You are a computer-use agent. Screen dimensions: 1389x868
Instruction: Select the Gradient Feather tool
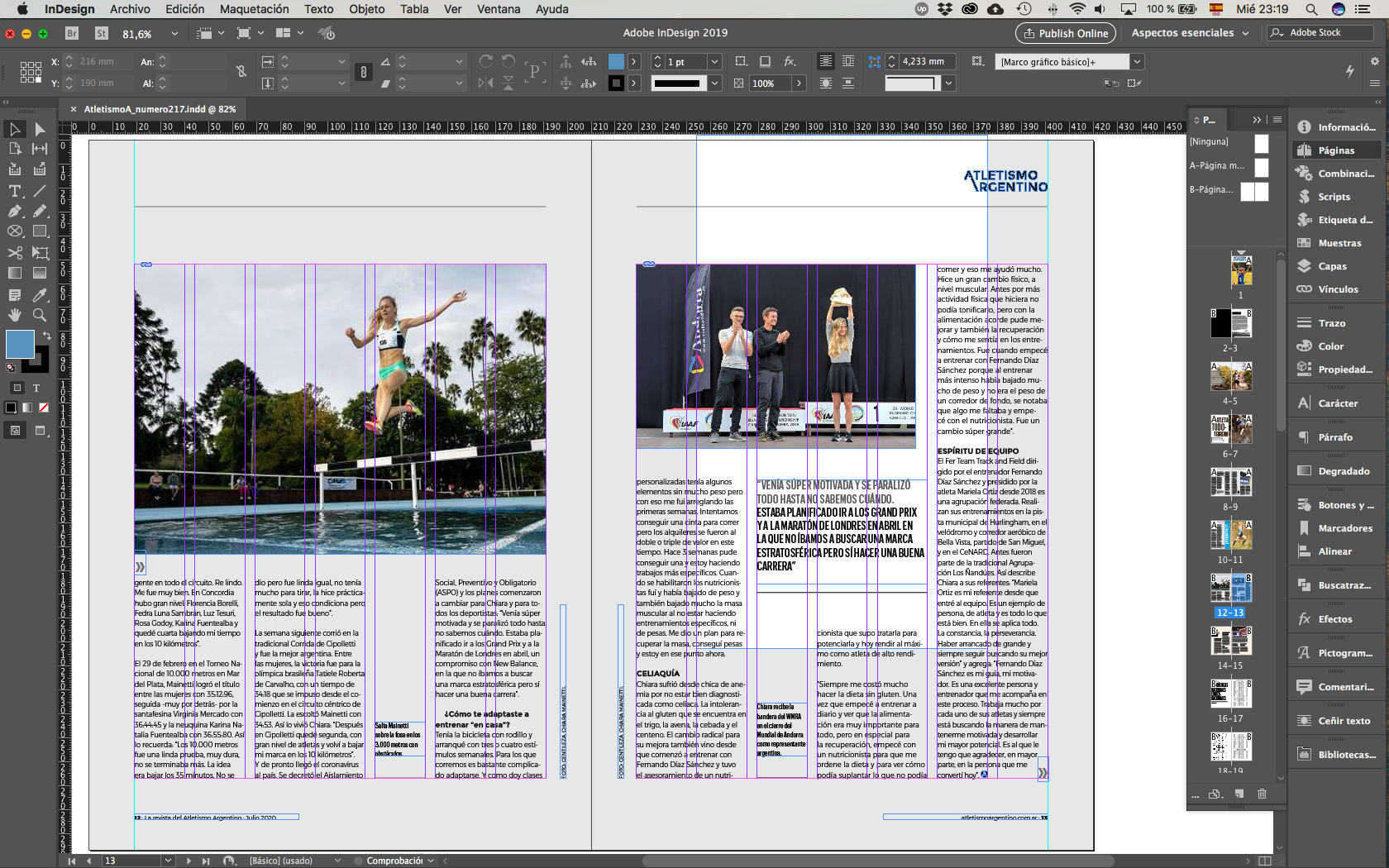[40, 273]
